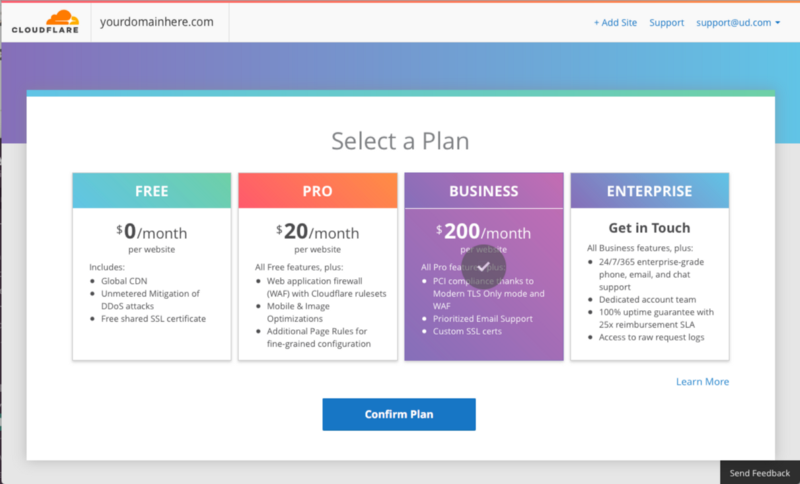Open the support@ud.com account dropdown arrow

(778, 22)
